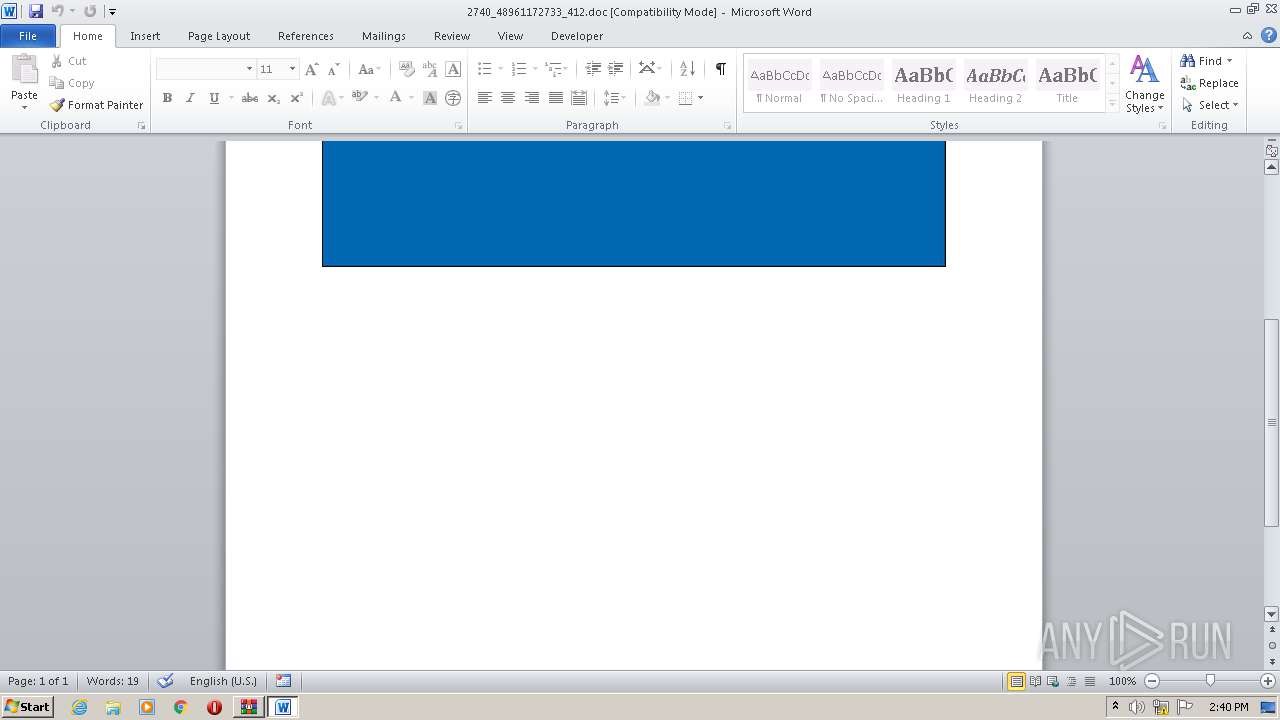This screenshot has width=1280, height=720.
Task: Click the Font Color button
Action: (x=396, y=98)
